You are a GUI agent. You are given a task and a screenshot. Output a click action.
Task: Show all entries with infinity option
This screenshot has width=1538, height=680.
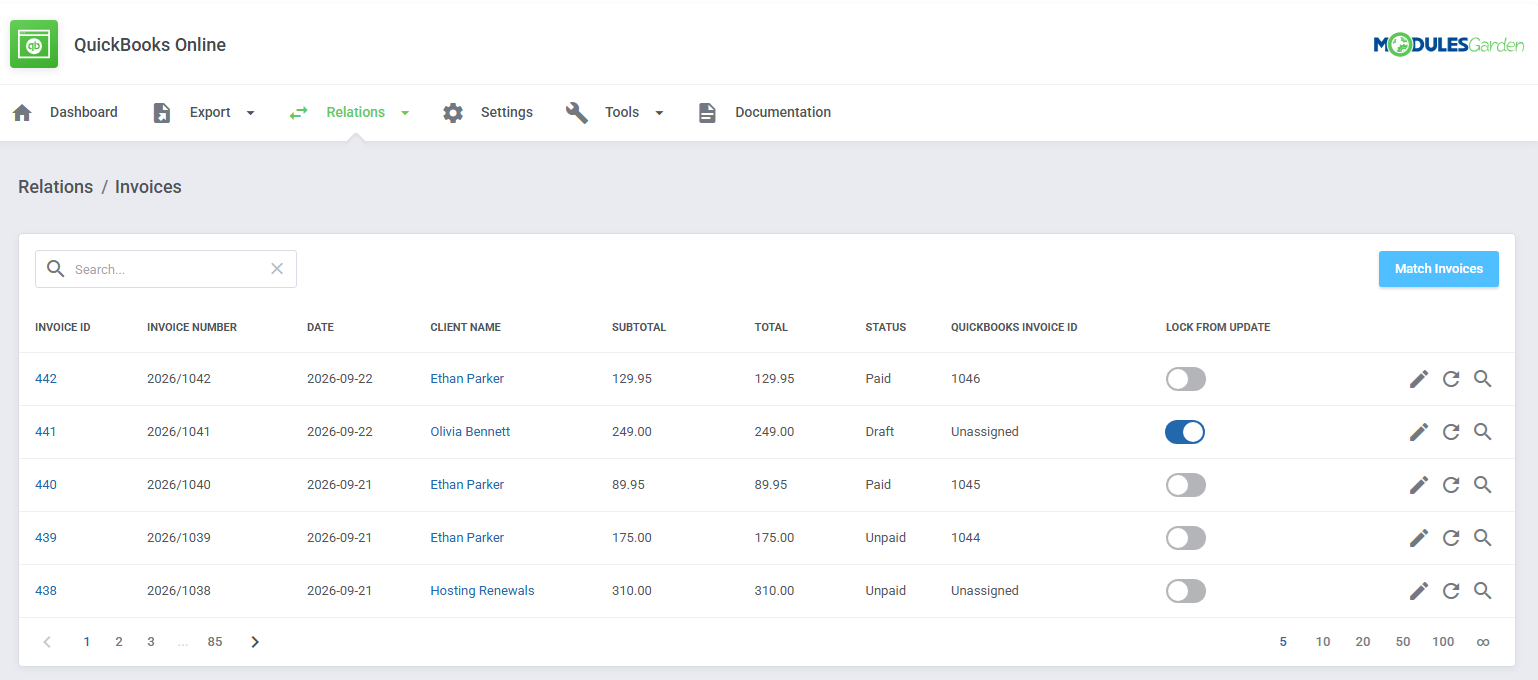click(1483, 642)
